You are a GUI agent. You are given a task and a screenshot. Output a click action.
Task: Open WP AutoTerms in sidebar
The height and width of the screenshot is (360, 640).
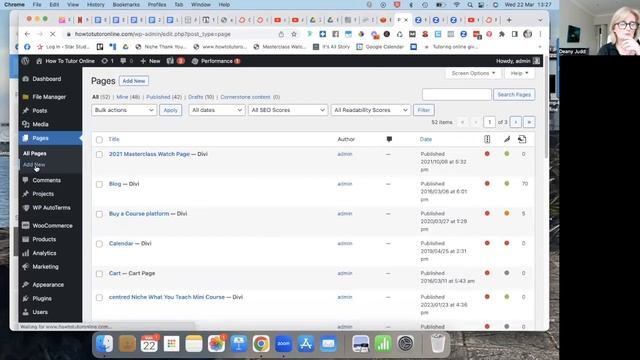pyautogui.click(x=51, y=208)
